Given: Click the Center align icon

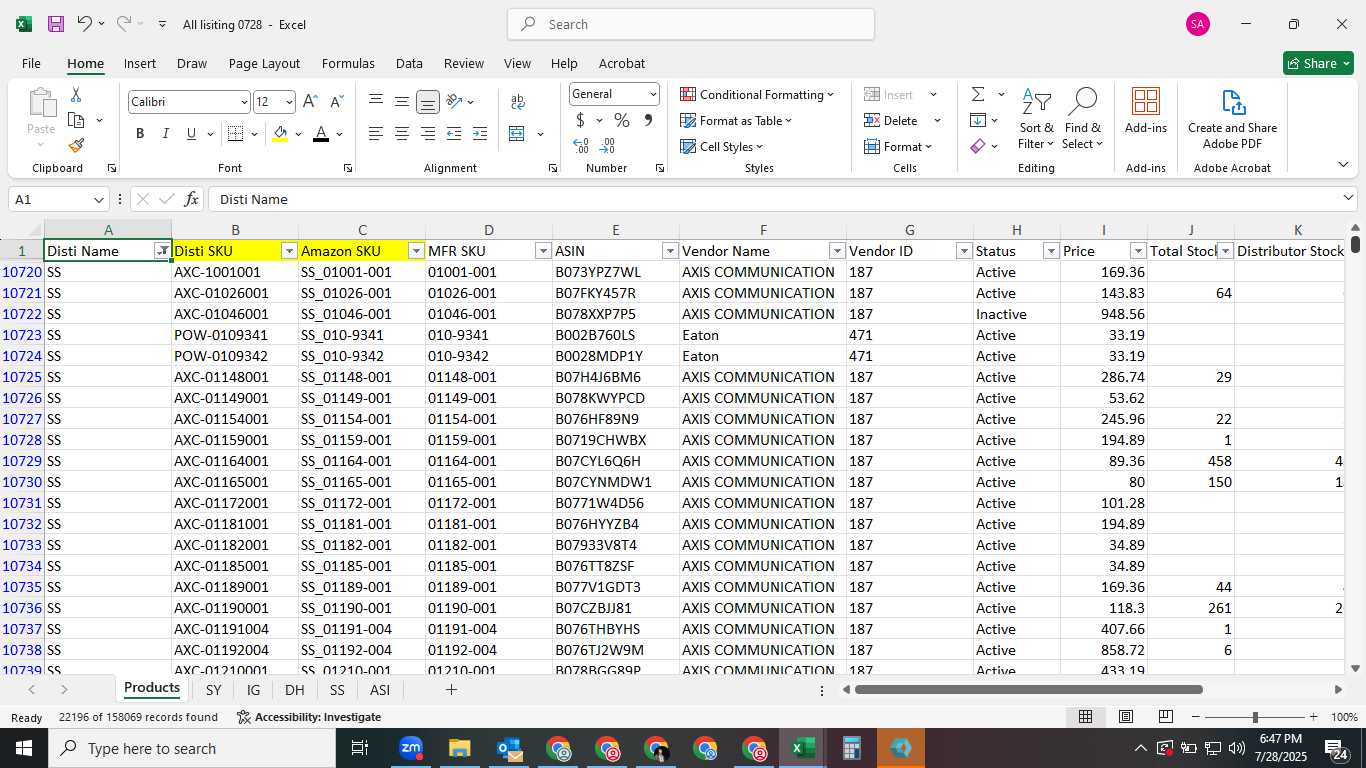Looking at the screenshot, I should 402,134.
